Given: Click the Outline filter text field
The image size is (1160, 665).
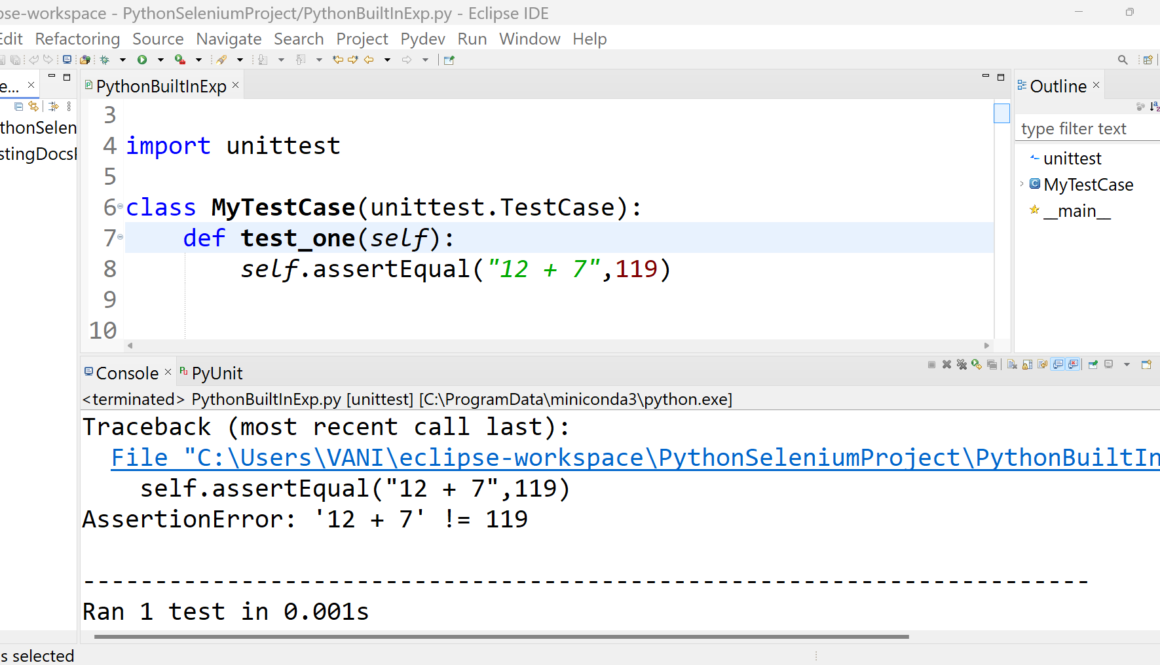Looking at the screenshot, I should tap(1085, 129).
